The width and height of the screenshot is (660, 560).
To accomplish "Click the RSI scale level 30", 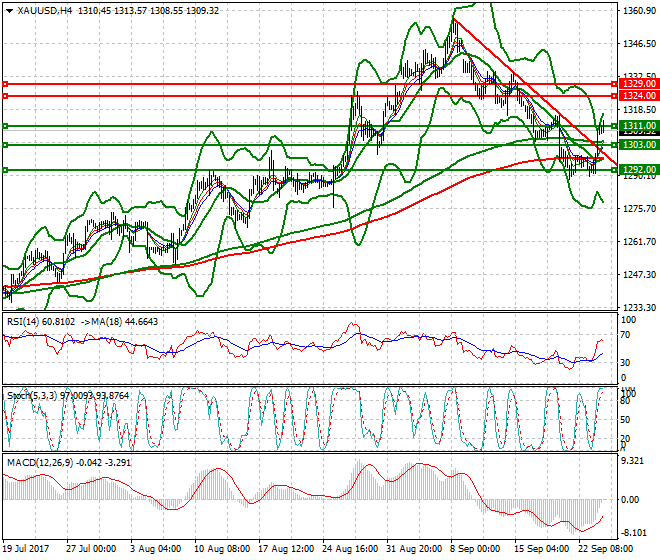I will [626, 362].
